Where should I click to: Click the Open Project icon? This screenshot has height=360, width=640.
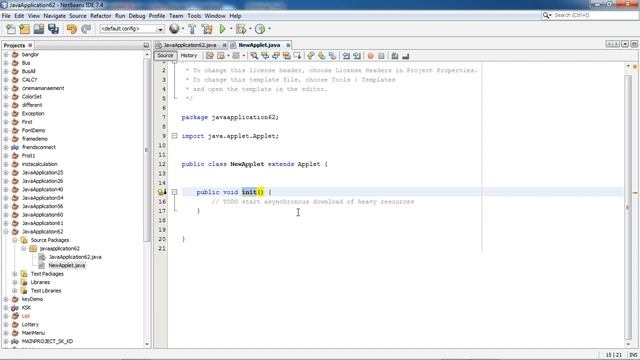click(39, 29)
